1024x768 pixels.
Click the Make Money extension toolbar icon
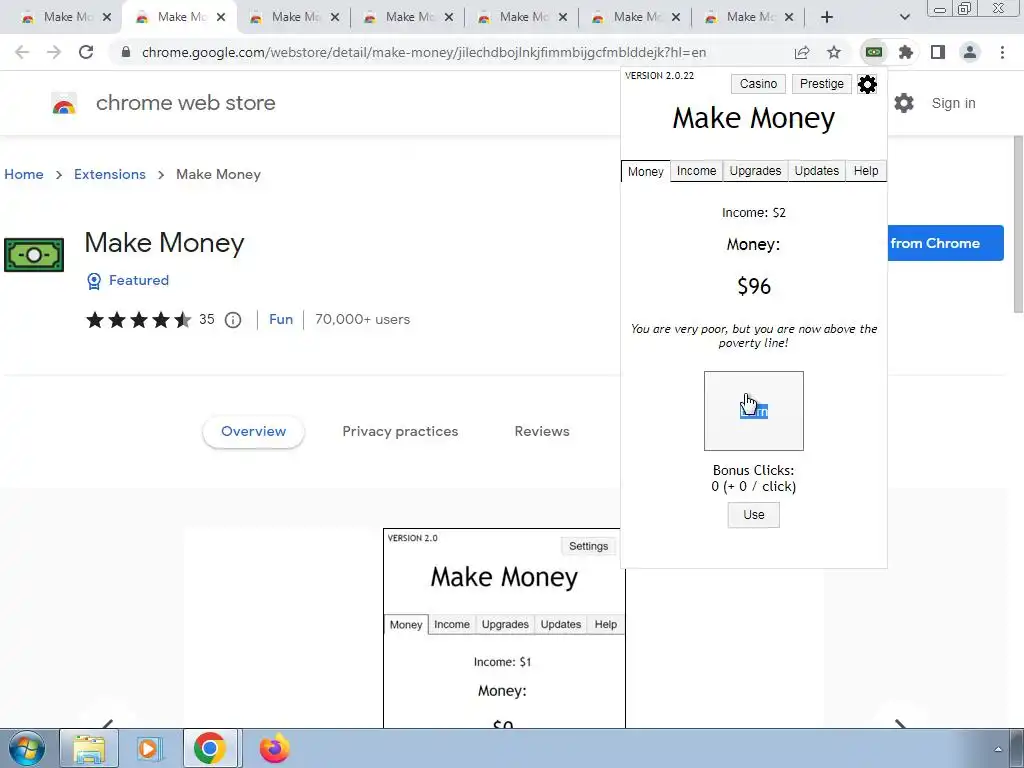point(874,52)
